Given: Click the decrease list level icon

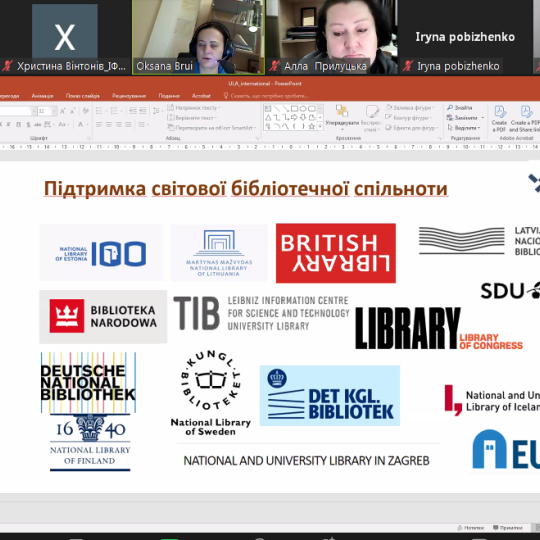Looking at the screenshot, I should [133, 111].
